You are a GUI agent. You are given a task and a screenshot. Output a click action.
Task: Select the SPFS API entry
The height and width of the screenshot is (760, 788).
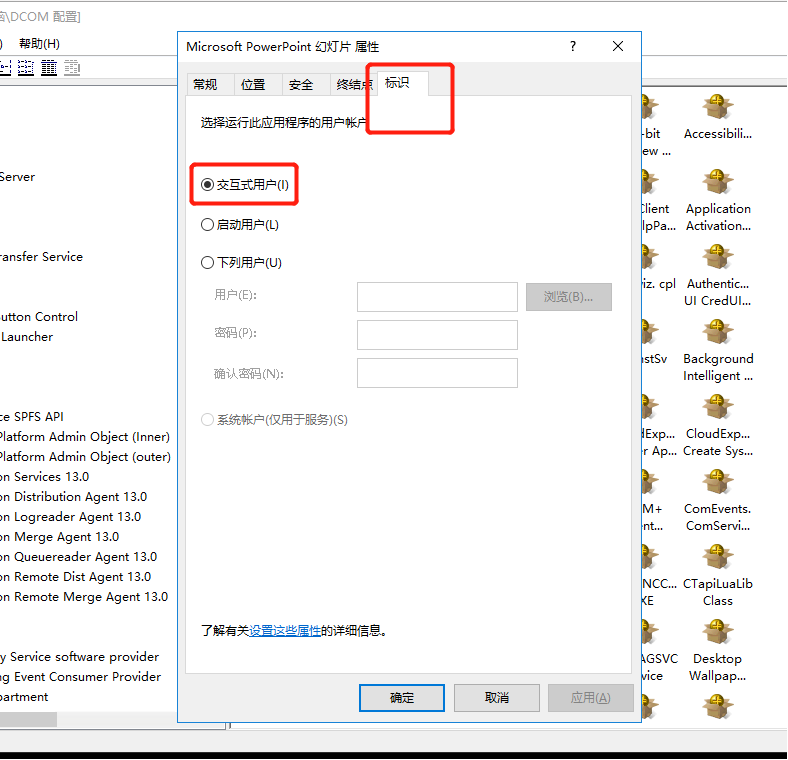click(32, 417)
